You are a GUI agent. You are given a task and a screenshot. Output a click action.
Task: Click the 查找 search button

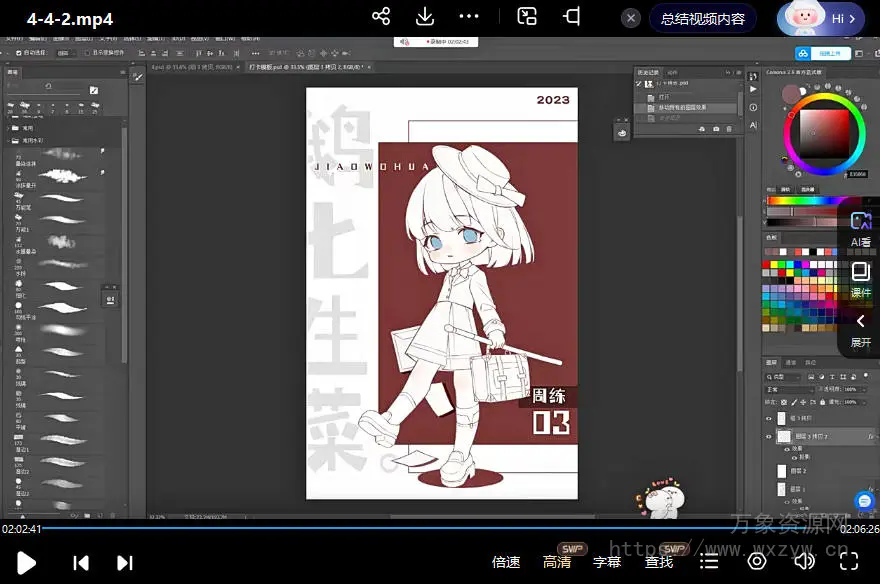tap(659, 562)
